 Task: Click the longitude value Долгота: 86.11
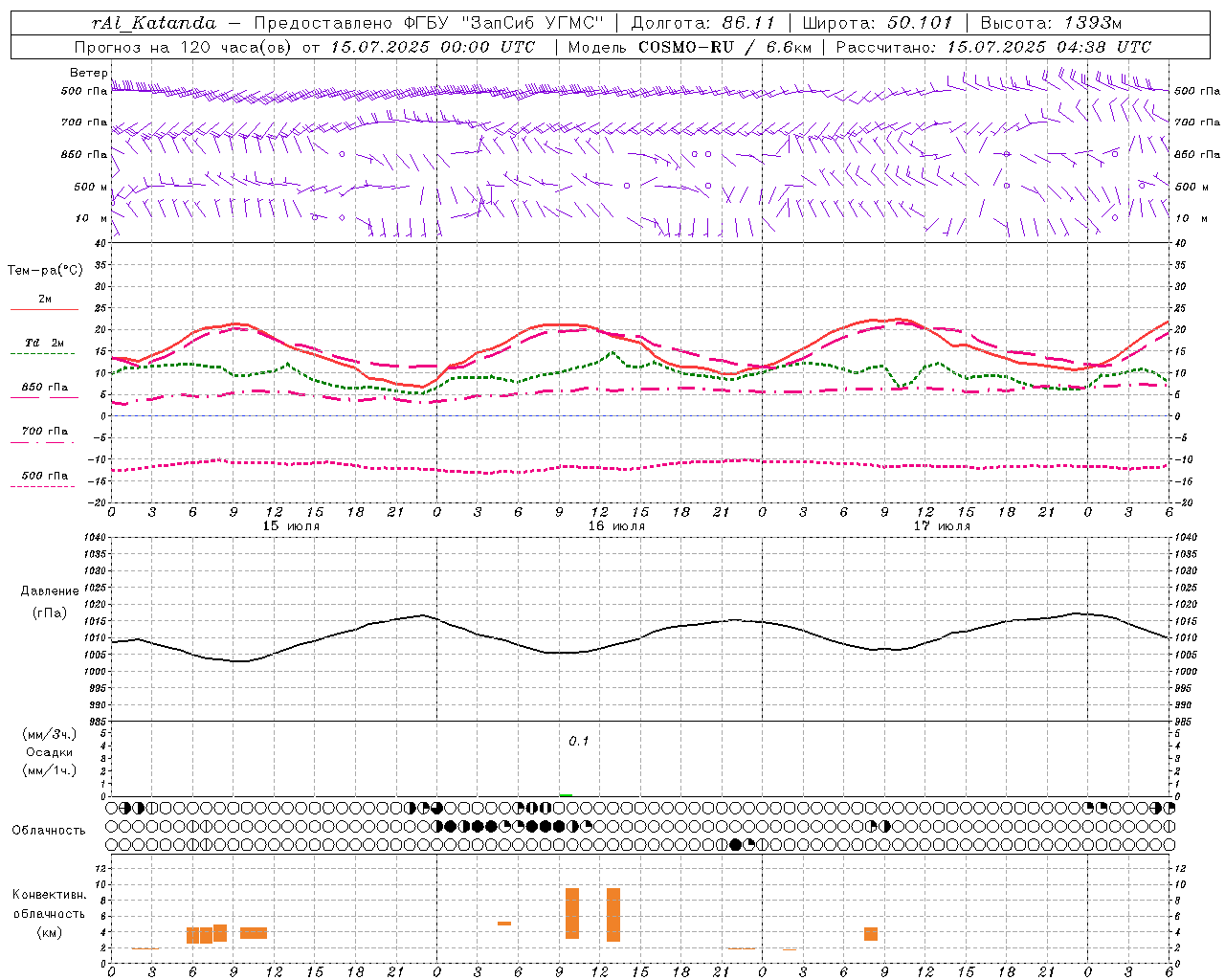[702, 23]
